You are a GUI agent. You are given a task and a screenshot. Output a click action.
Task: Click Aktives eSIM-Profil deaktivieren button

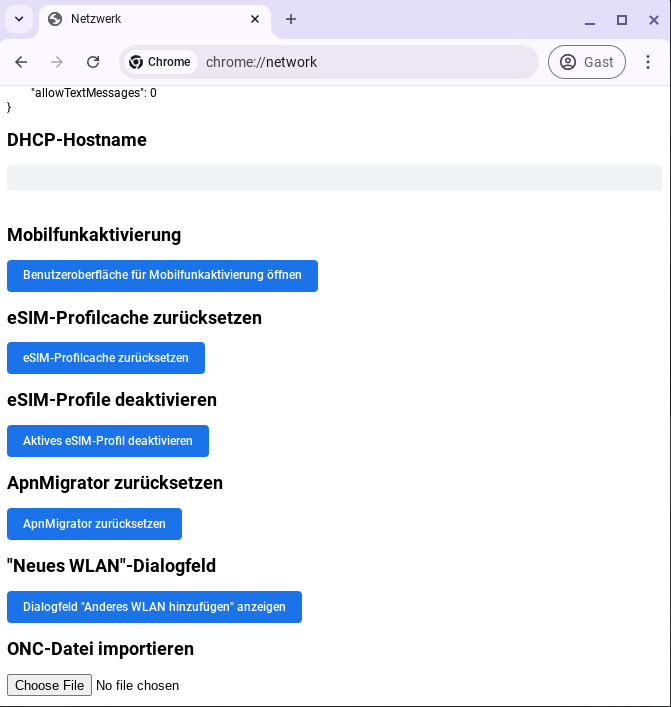108,441
